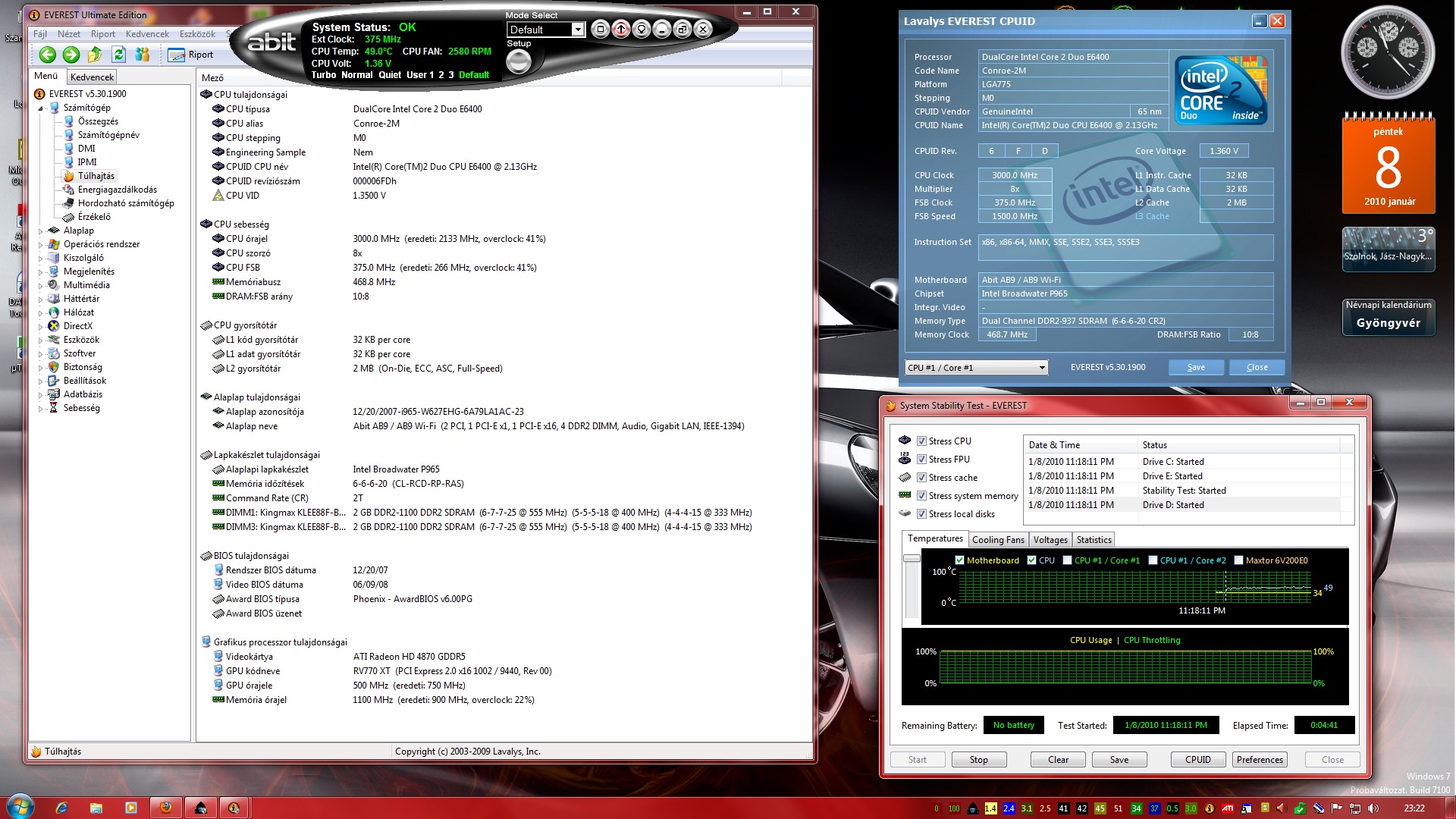Click the round Setup knob on abit panel

pyautogui.click(x=519, y=62)
